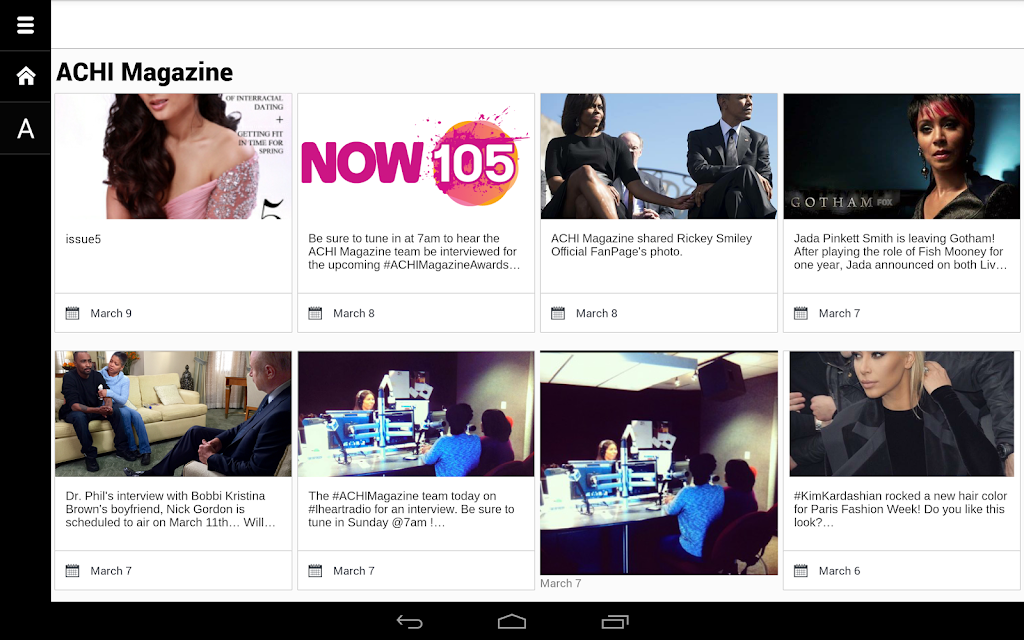Go to Home via house icon
This screenshot has height=640, width=1024.
(x=25, y=76)
